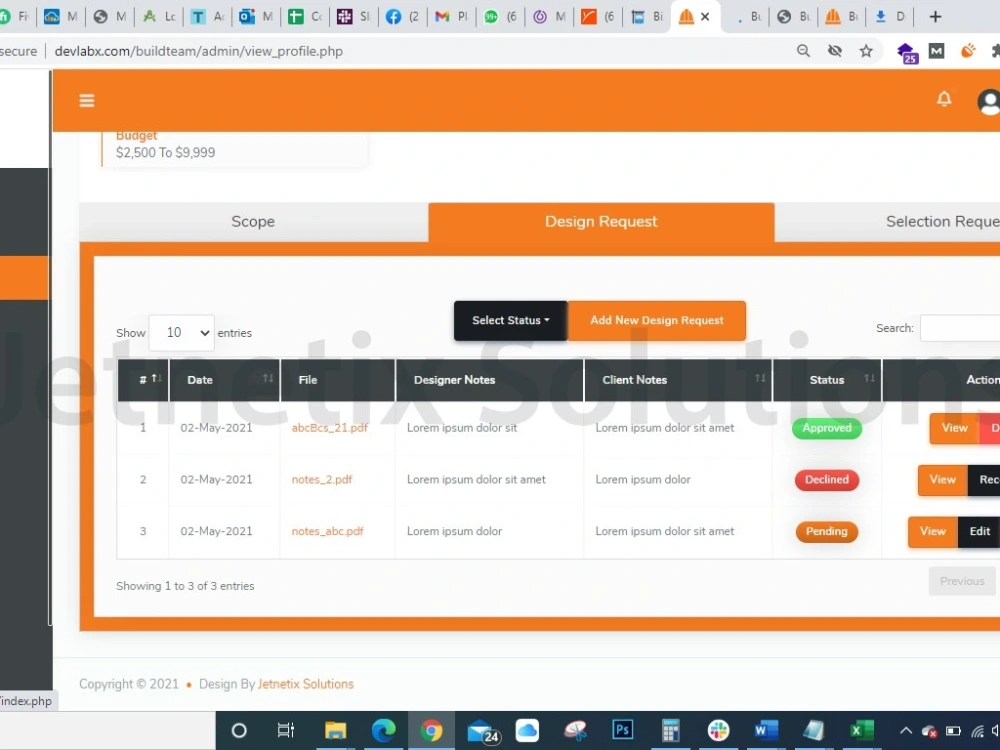The height and width of the screenshot is (750, 1000).
Task: Click the notification bell icon
Action: tap(944, 99)
